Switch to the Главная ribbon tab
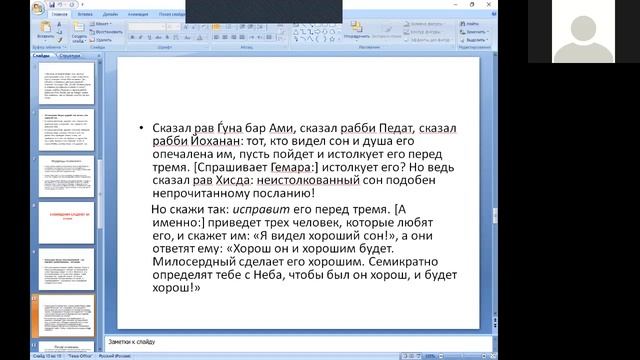Viewport: 640px width, 360px height. click(x=60, y=14)
